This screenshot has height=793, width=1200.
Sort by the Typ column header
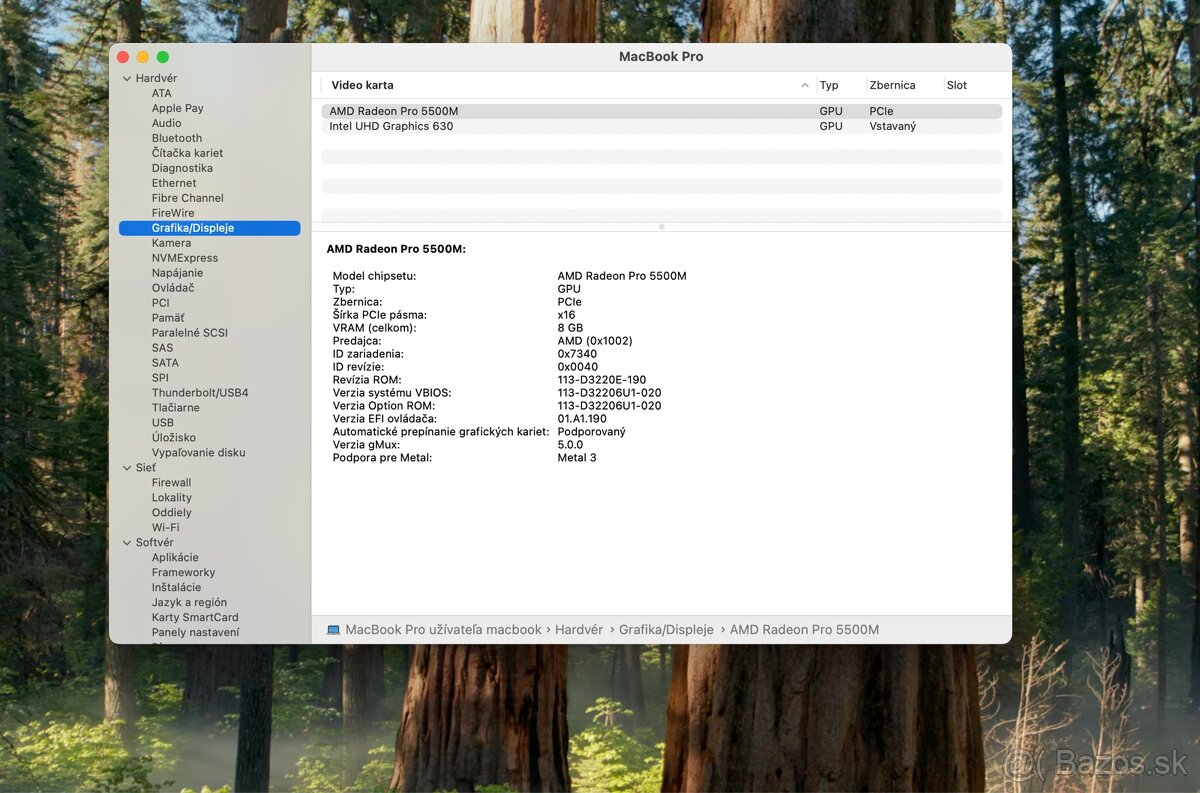pos(829,86)
